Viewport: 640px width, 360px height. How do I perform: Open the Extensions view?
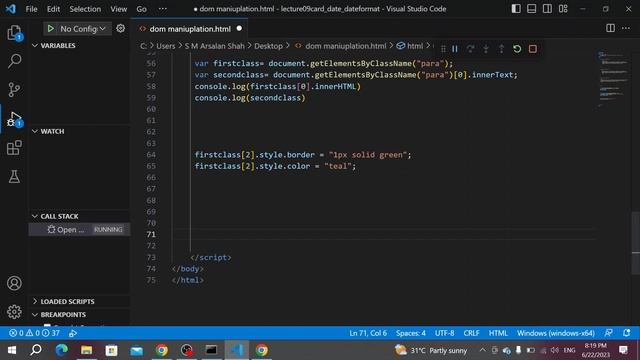(x=14, y=147)
